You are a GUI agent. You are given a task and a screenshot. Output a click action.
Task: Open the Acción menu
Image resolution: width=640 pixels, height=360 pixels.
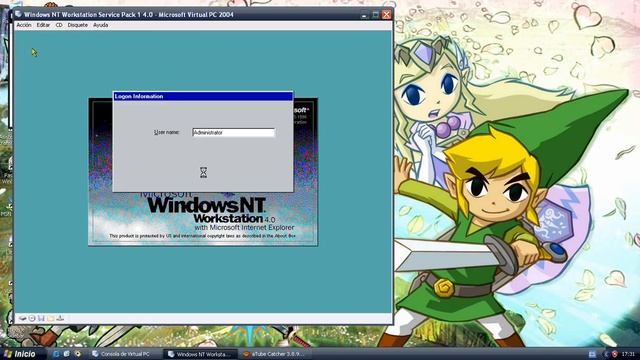pos(24,25)
